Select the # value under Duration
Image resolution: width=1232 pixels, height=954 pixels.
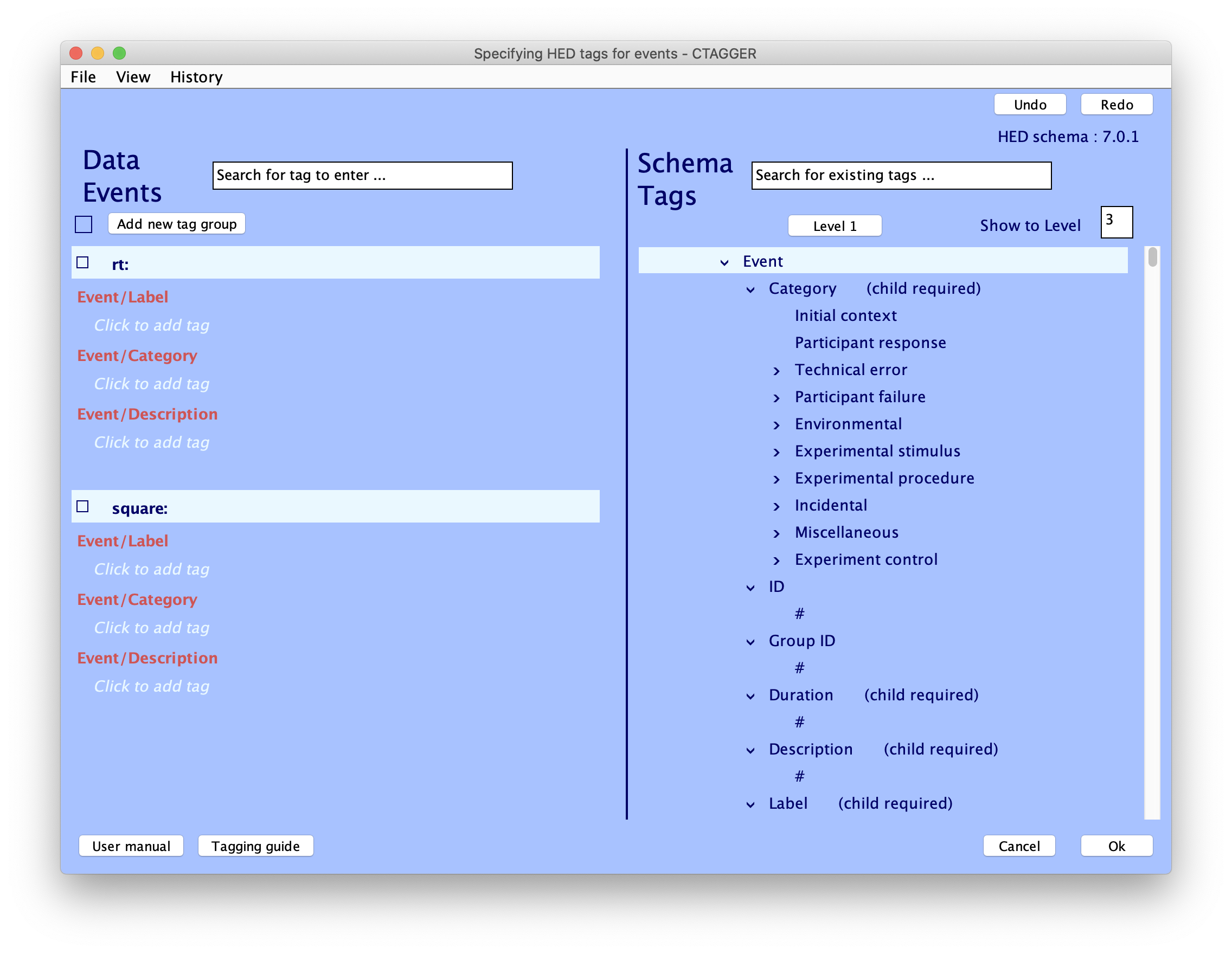pyautogui.click(x=799, y=722)
